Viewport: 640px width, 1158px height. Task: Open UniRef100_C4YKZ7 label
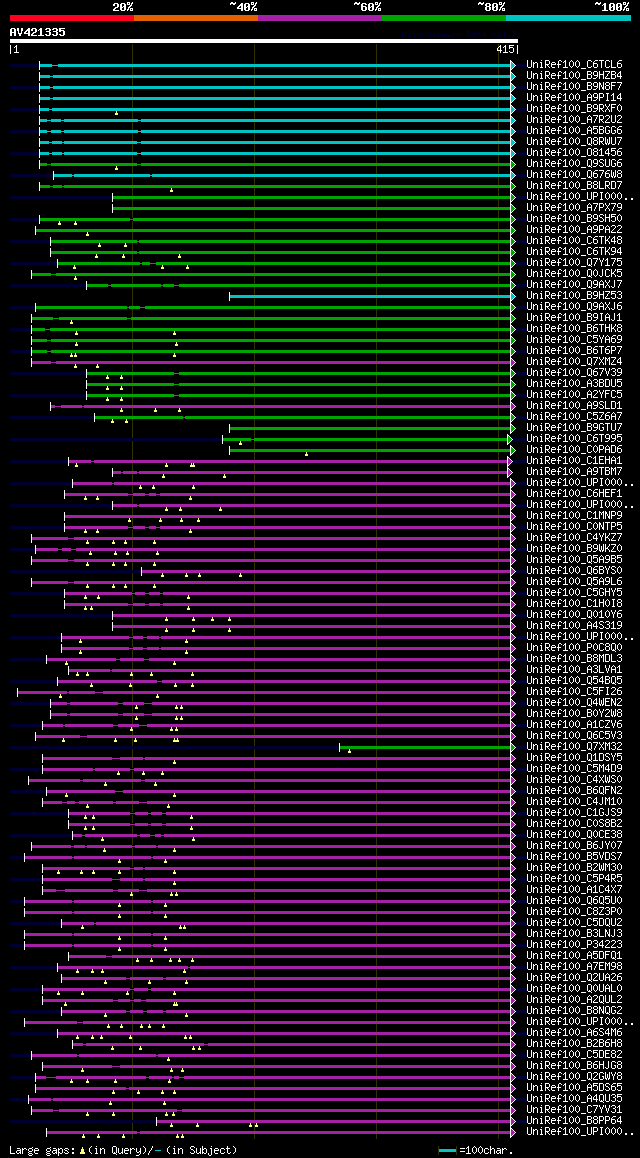574,538
